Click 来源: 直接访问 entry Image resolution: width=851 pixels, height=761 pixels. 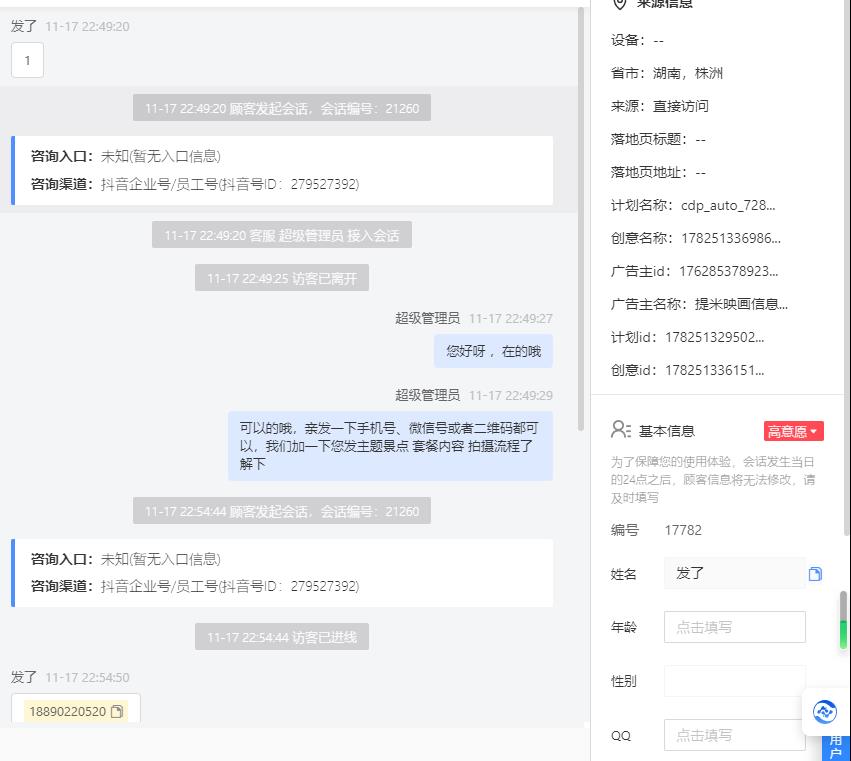[x=659, y=106]
